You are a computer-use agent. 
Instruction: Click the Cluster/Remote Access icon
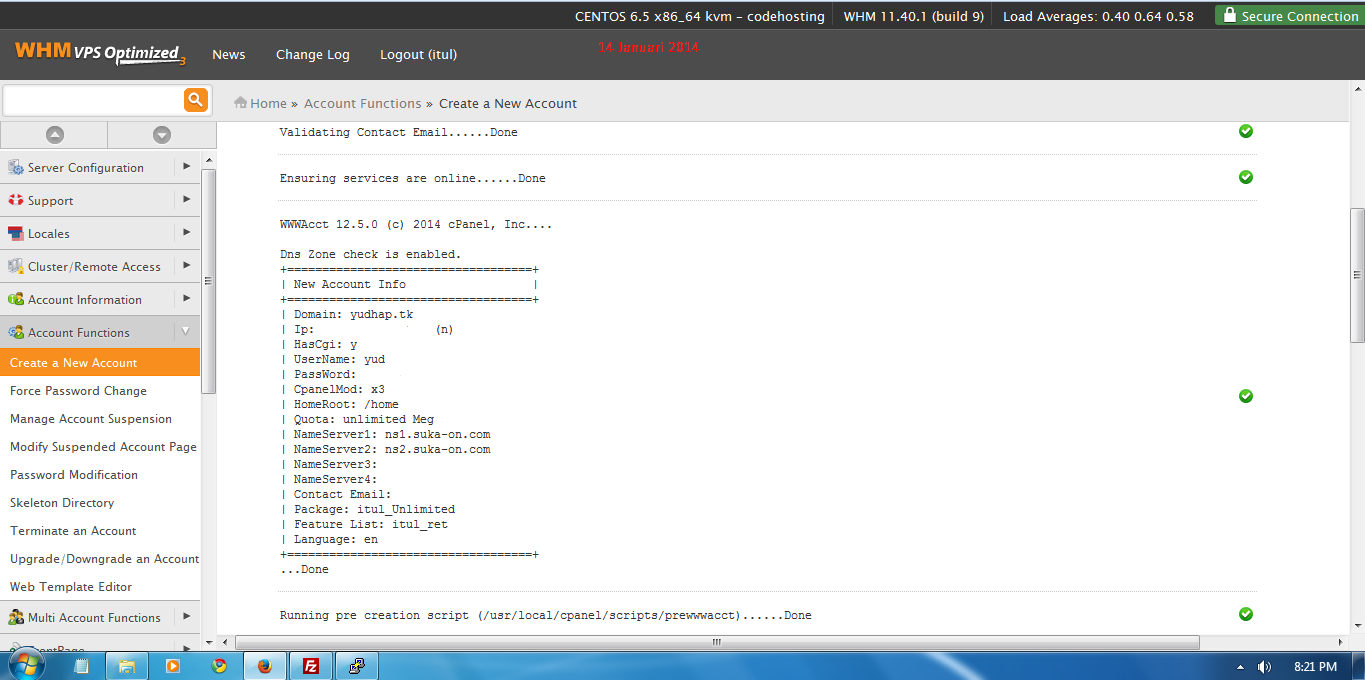pos(16,267)
